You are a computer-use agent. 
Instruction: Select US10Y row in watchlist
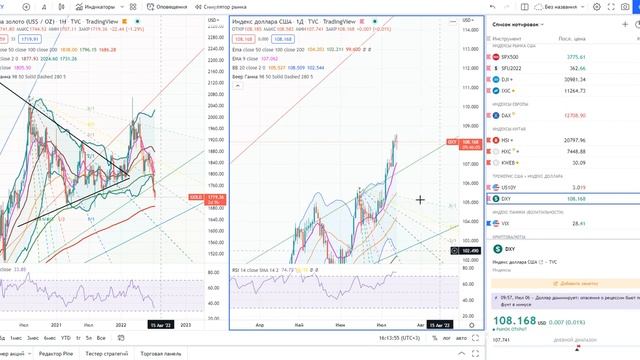point(562,187)
